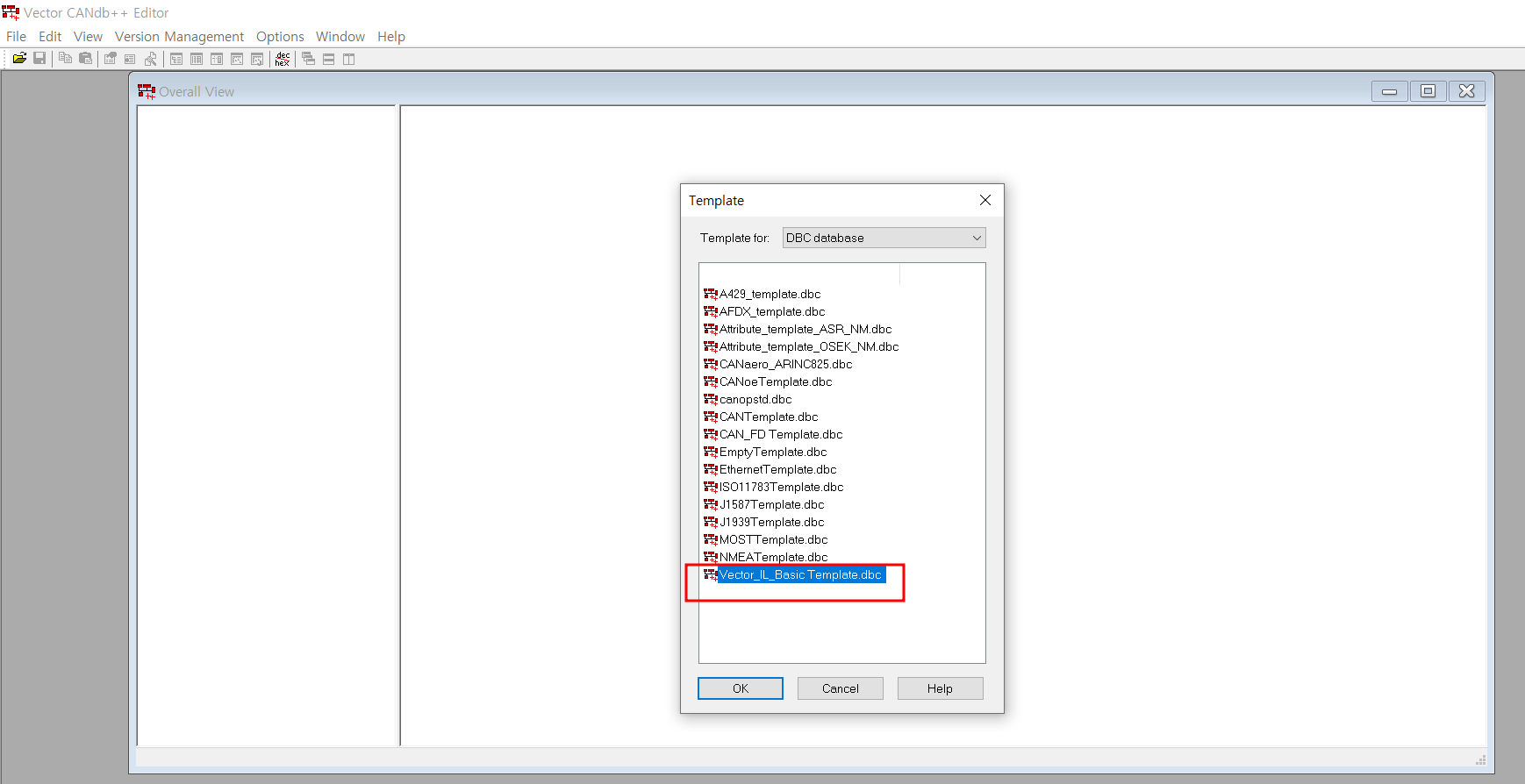Viewport: 1525px width, 784px height.
Task: Select ISO11783Template.dbc
Action: coord(781,487)
